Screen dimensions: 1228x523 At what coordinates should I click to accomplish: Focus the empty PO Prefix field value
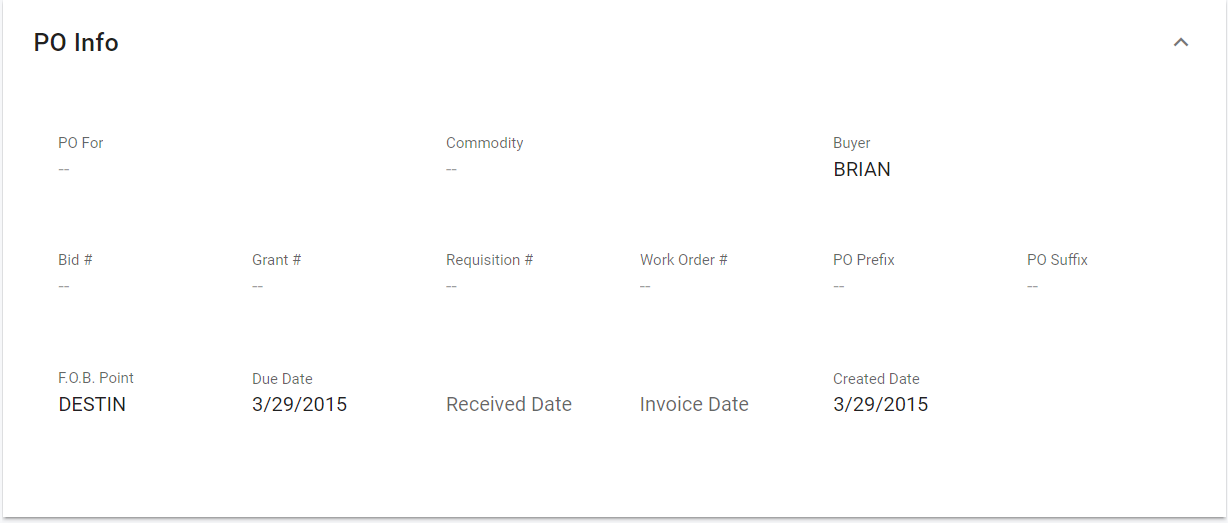(x=839, y=287)
